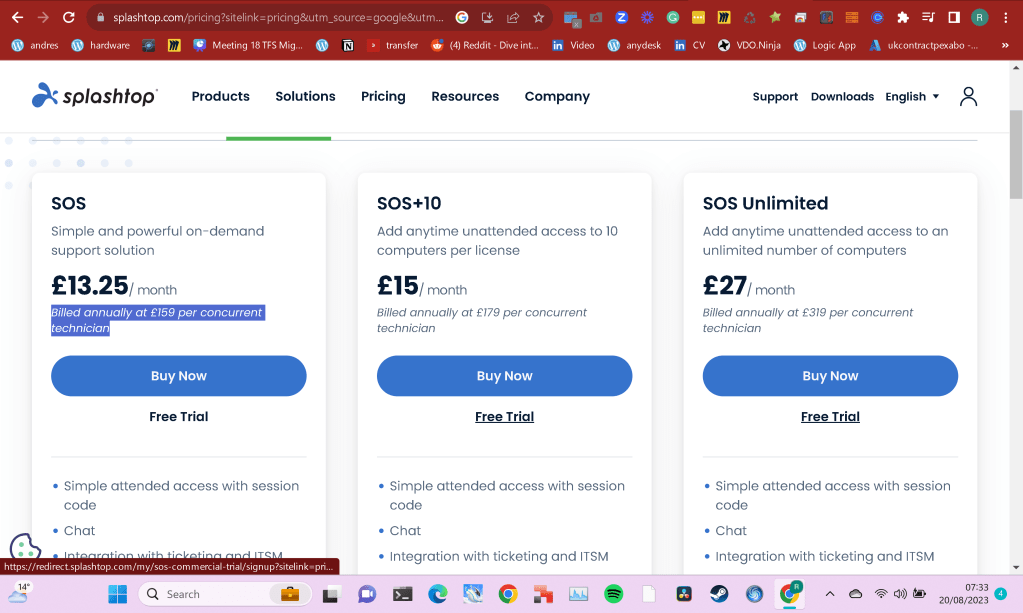Start Free Trial for SOS+10 plan
The image size is (1023, 613).
(x=504, y=416)
